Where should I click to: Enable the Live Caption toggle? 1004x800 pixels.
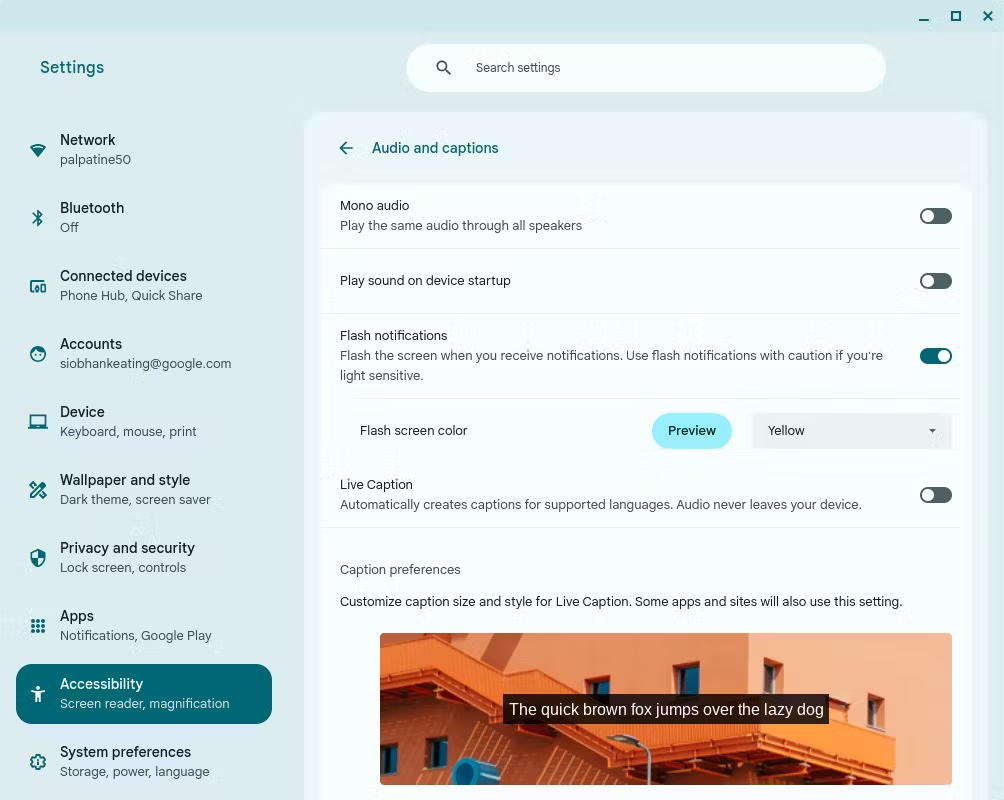935,495
